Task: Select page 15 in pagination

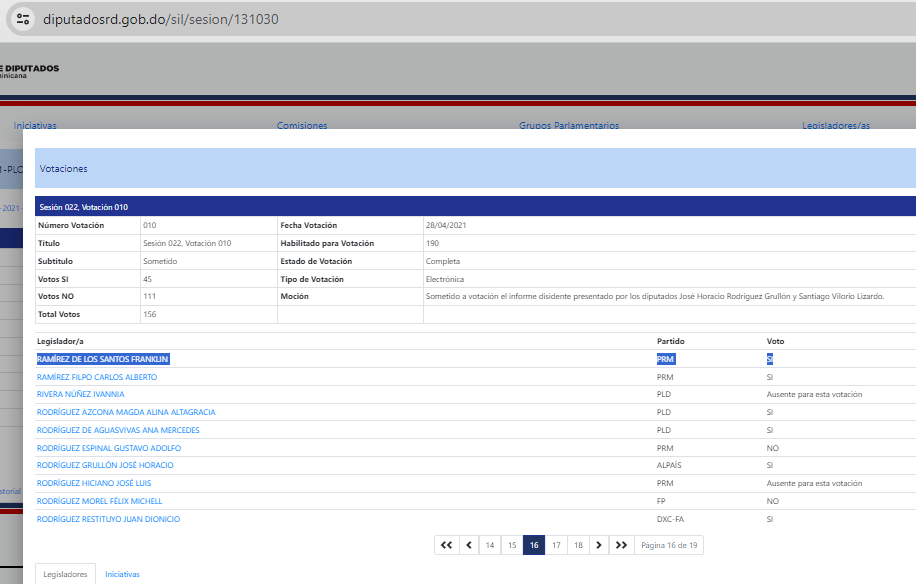Action: 511,545
